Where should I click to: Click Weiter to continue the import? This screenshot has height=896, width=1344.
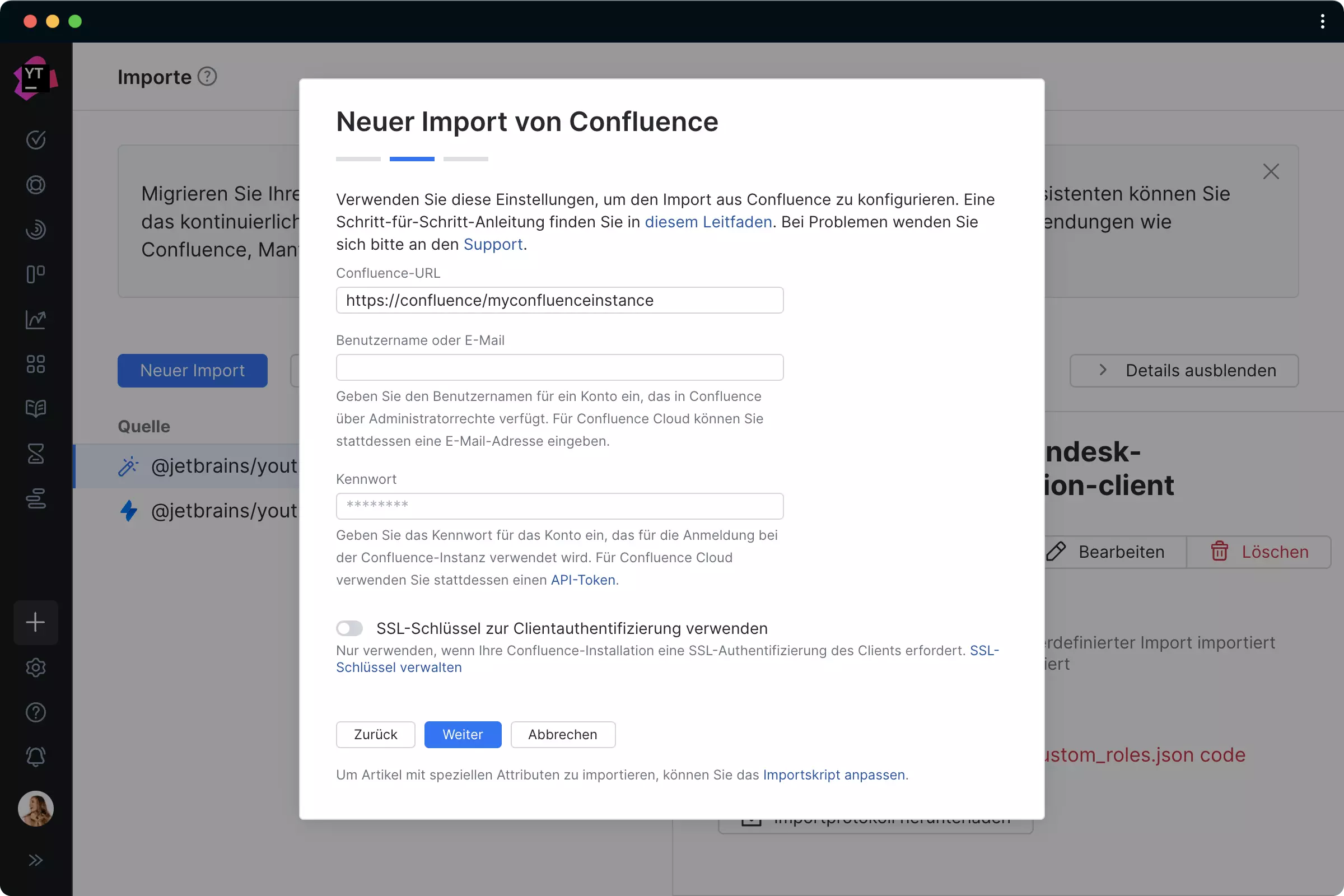coord(463,734)
